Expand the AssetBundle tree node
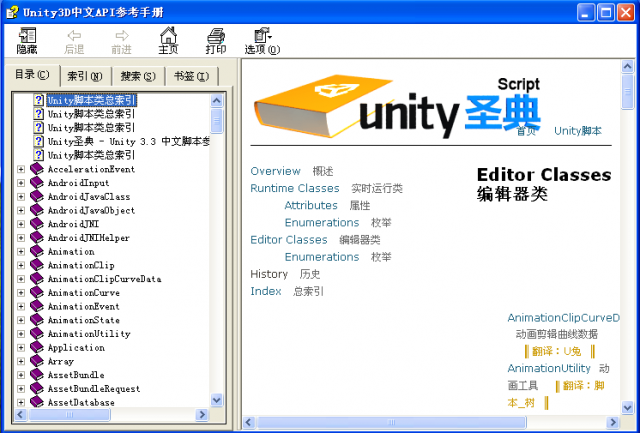Image resolution: width=640 pixels, height=433 pixels. [x=21, y=375]
